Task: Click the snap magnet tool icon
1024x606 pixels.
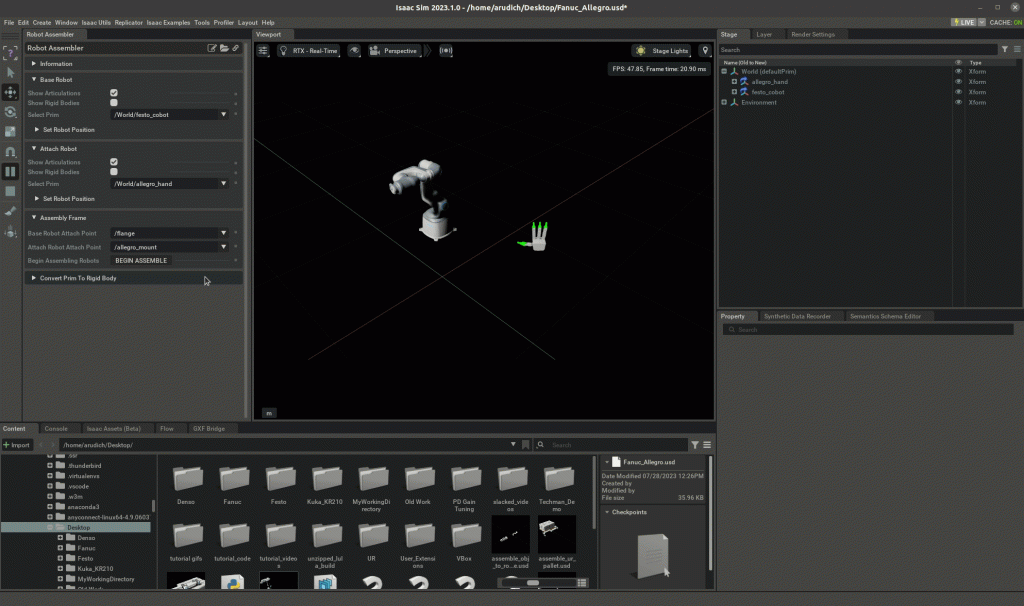Action: pyautogui.click(x=11, y=151)
